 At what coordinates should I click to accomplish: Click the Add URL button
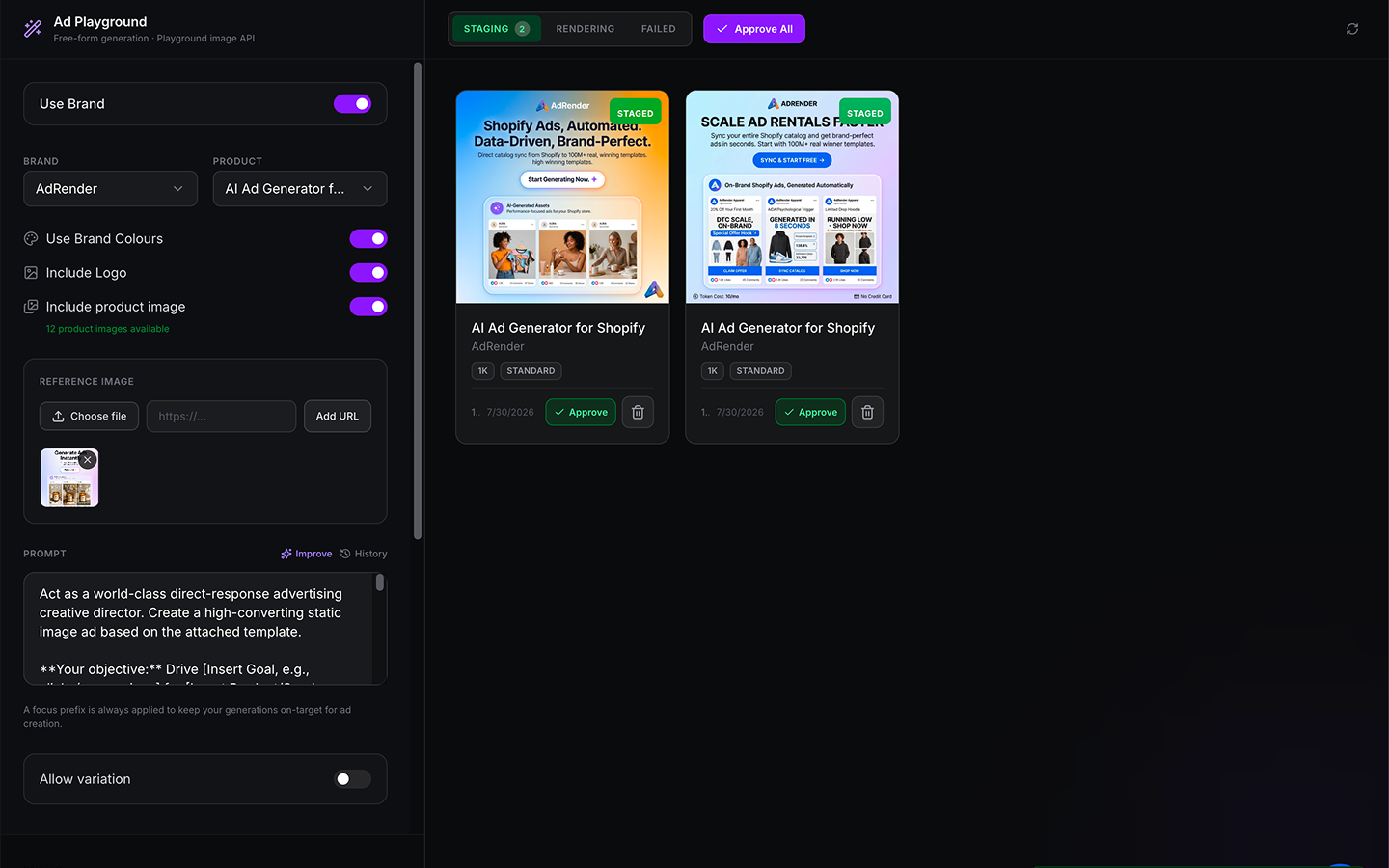(338, 417)
